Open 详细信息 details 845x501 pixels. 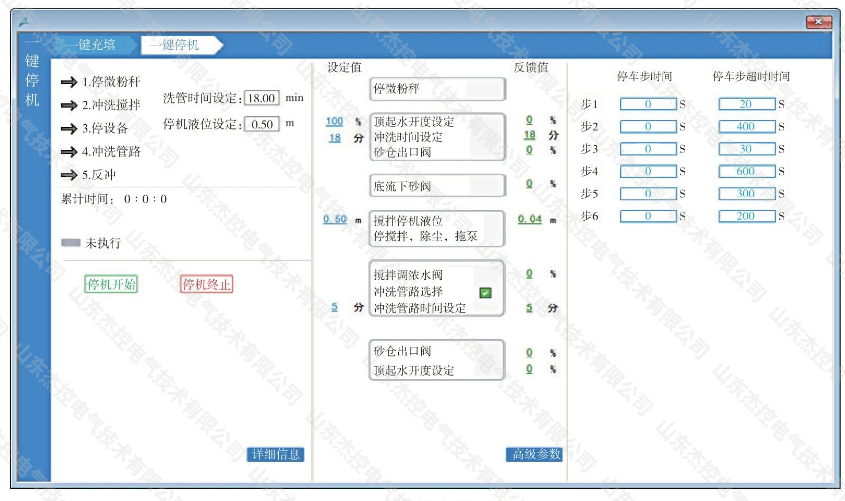[275, 455]
